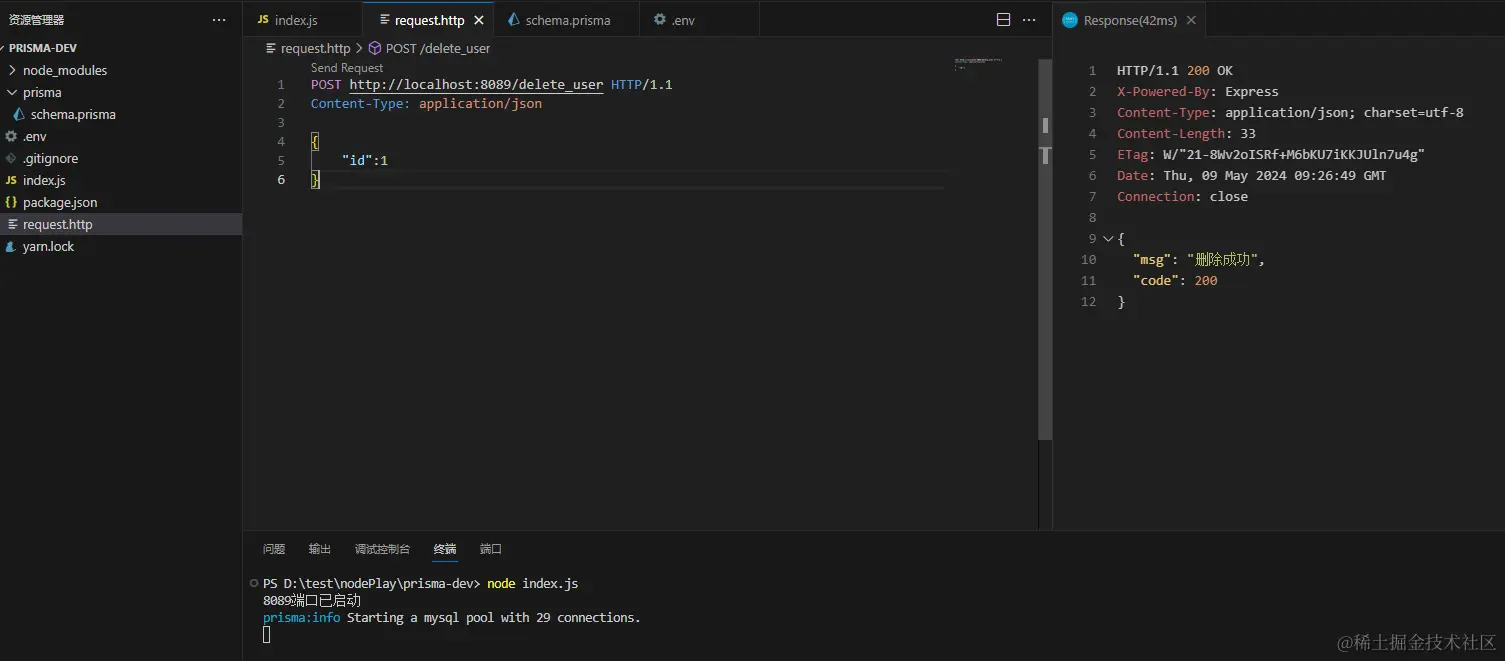This screenshot has height=661, width=1505.
Task: Focus the terminal cursor input
Action: (267, 634)
